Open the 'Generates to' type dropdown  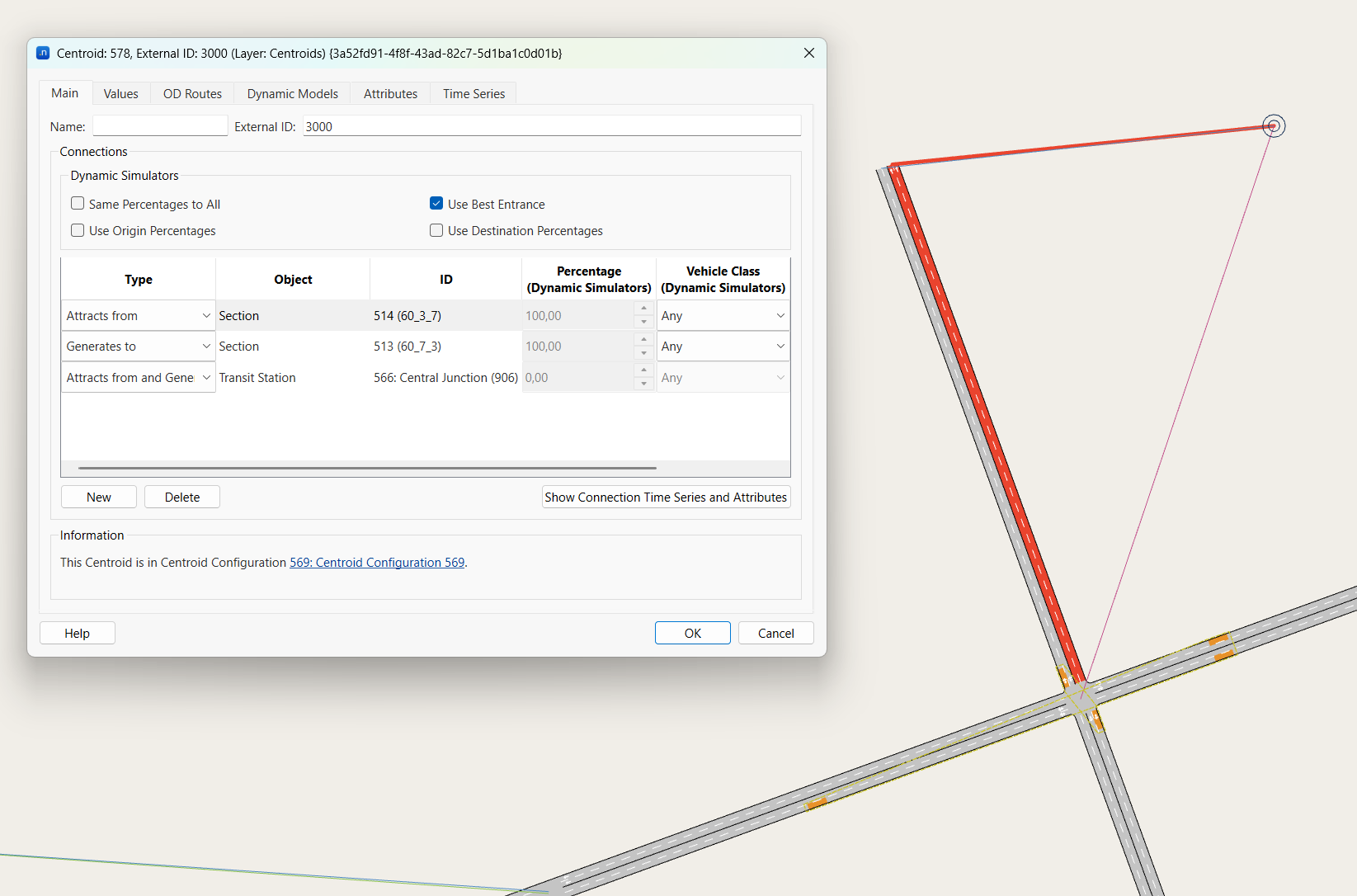[x=138, y=347]
